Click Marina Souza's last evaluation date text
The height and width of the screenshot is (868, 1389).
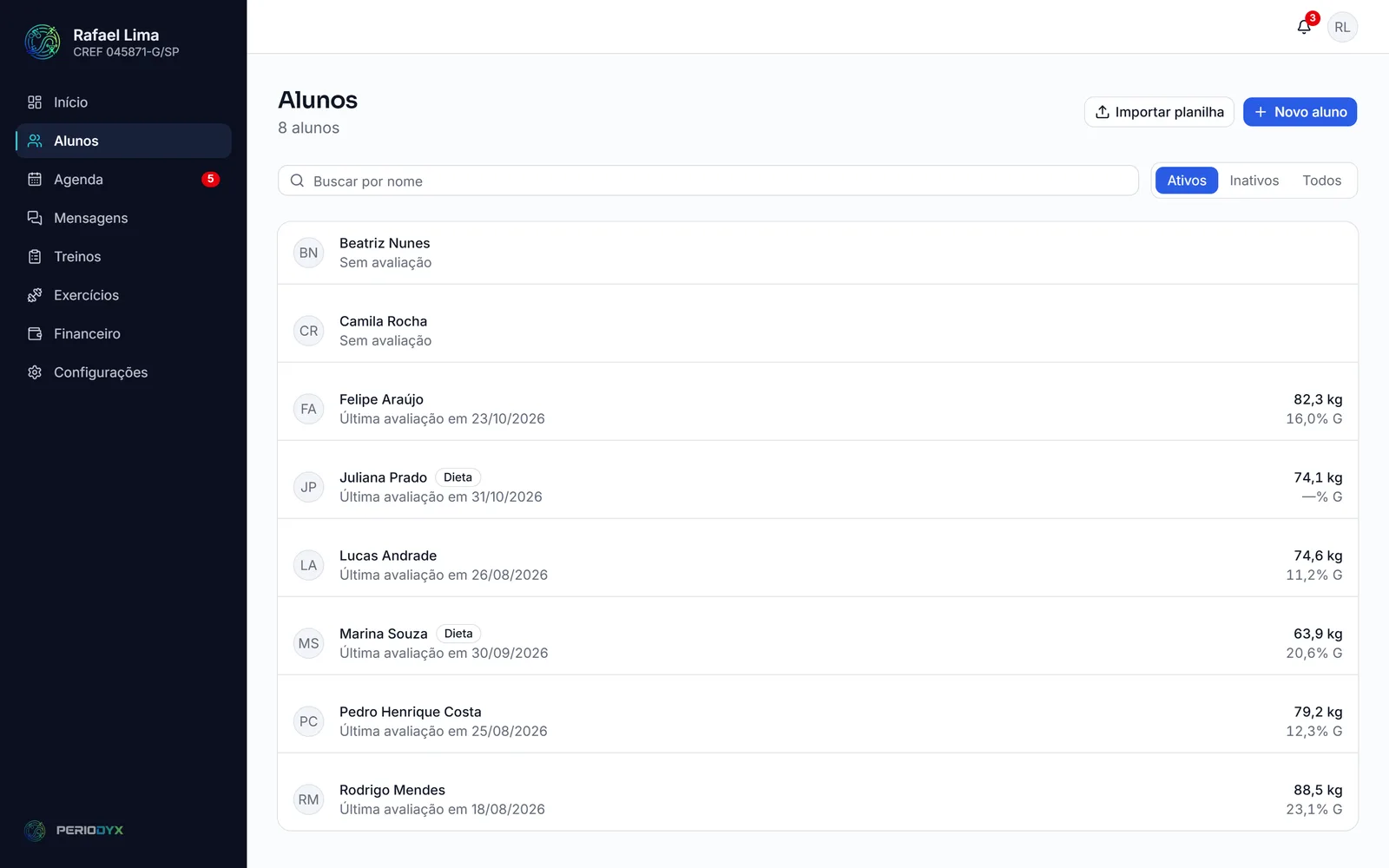(x=444, y=653)
